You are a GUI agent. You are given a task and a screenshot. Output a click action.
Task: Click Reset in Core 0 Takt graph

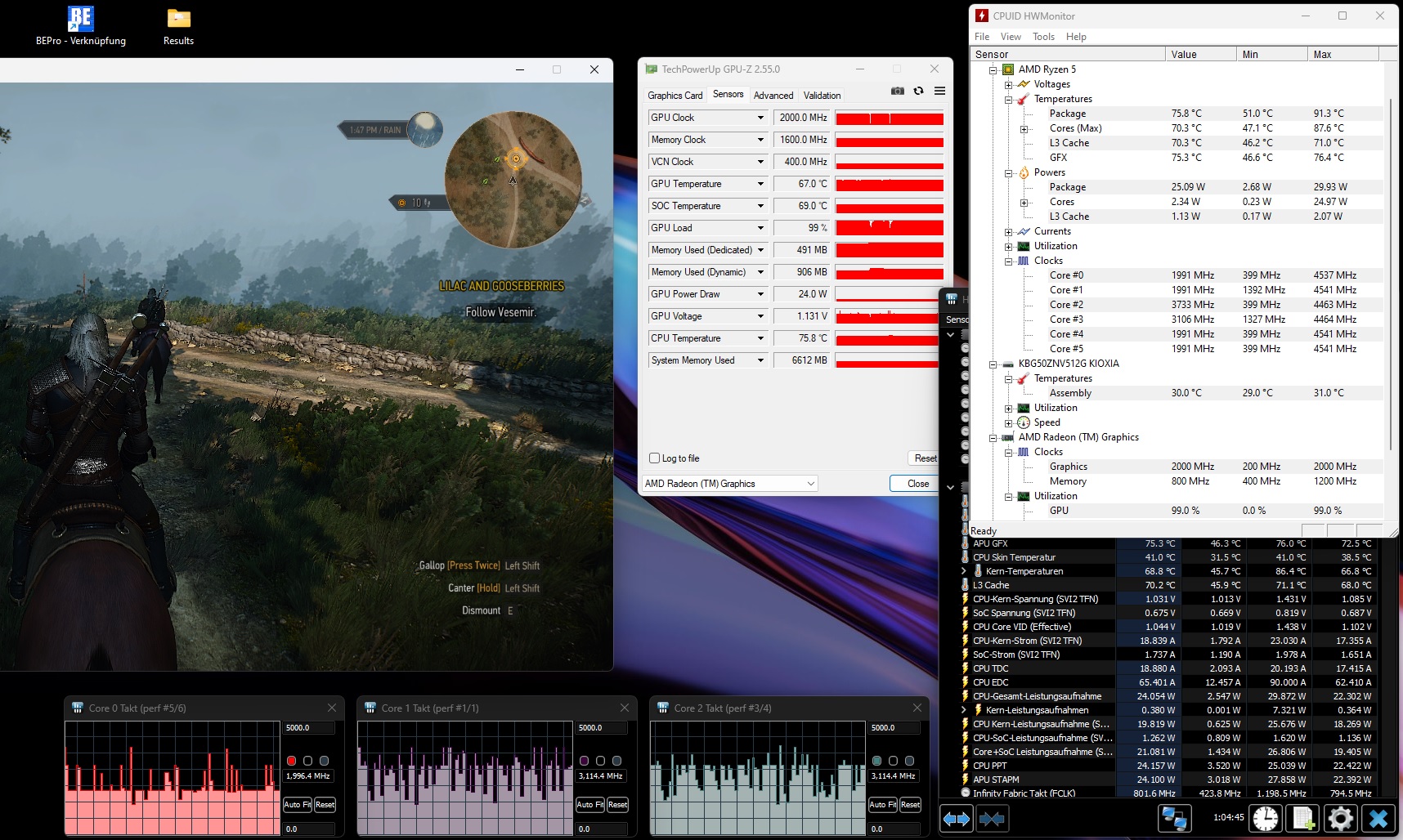tap(325, 805)
